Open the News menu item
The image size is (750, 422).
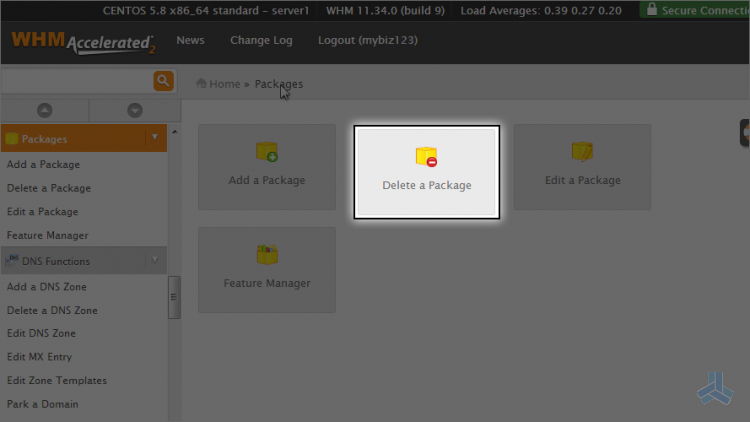(190, 40)
